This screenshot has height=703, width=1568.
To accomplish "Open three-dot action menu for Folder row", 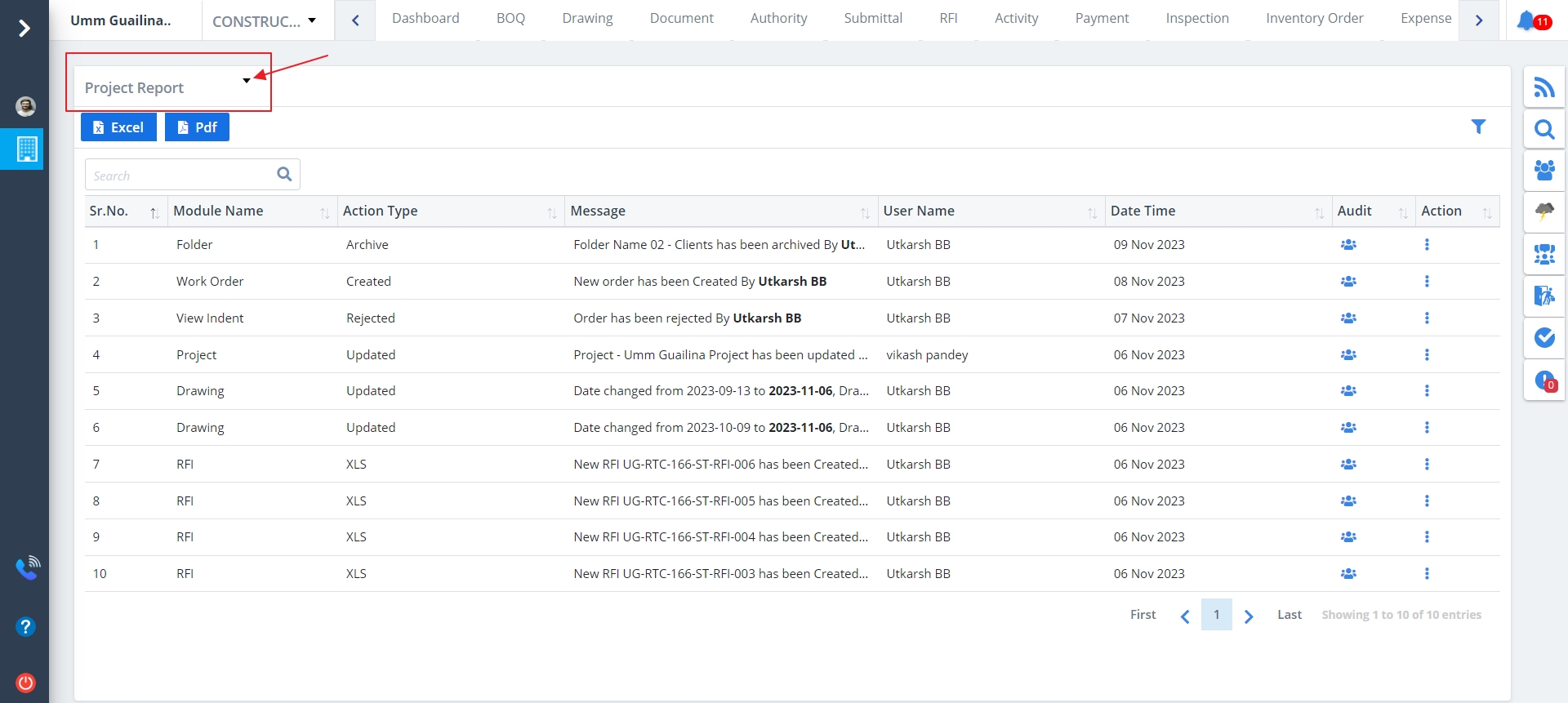I will [x=1427, y=245].
